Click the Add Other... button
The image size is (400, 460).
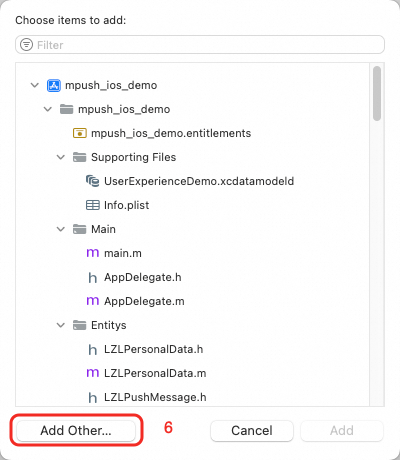76,430
